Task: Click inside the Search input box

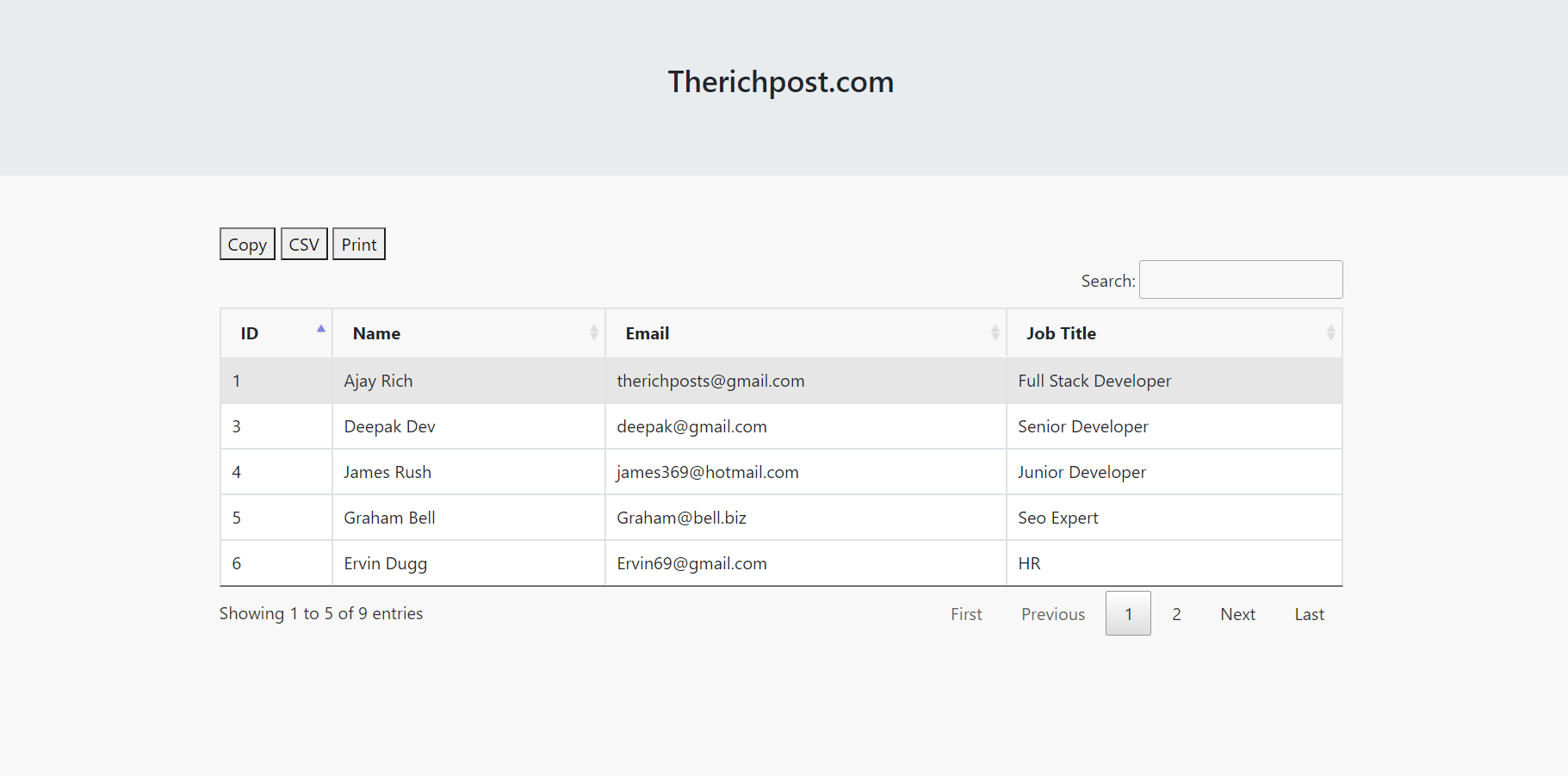Action: point(1240,279)
